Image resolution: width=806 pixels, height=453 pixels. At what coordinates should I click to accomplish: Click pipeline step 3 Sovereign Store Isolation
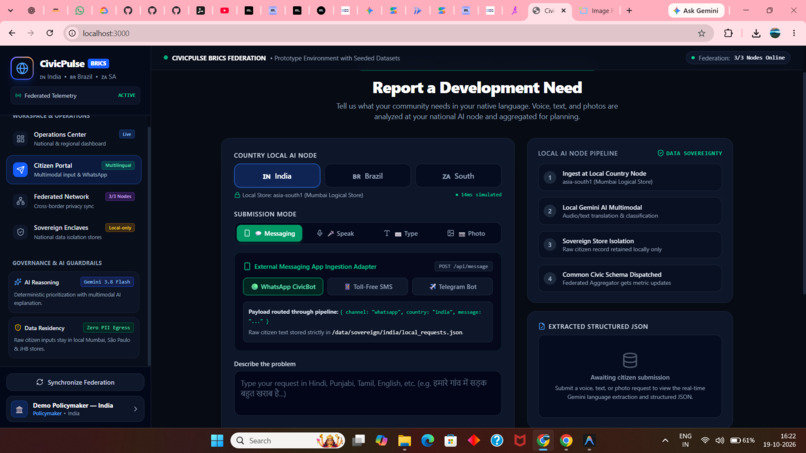point(630,245)
